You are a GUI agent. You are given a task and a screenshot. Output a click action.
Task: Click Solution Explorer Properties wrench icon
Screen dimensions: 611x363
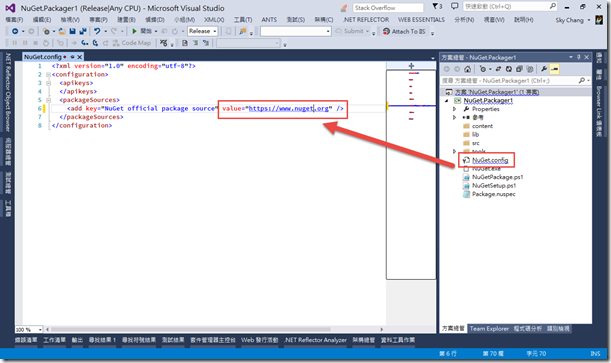pyautogui.click(x=544, y=69)
